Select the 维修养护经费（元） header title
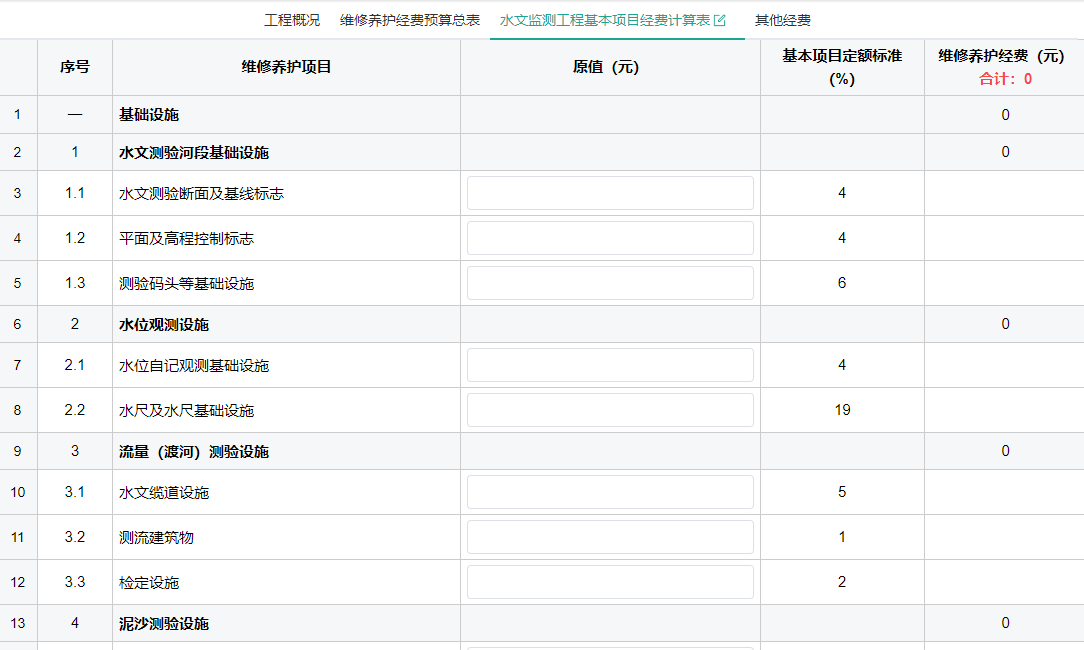This screenshot has width=1084, height=650. click(x=1001, y=56)
